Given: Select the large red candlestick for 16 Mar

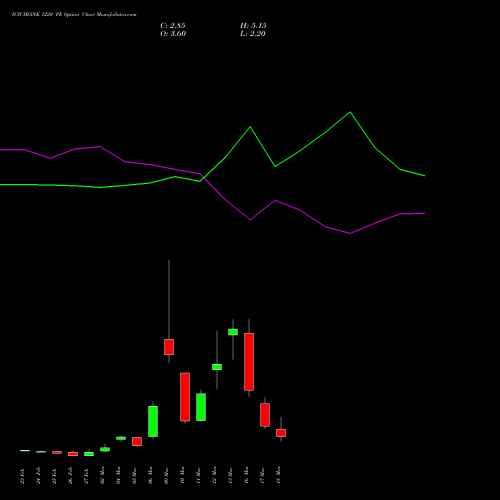Looking at the screenshot, I should pyautogui.click(x=249, y=362).
